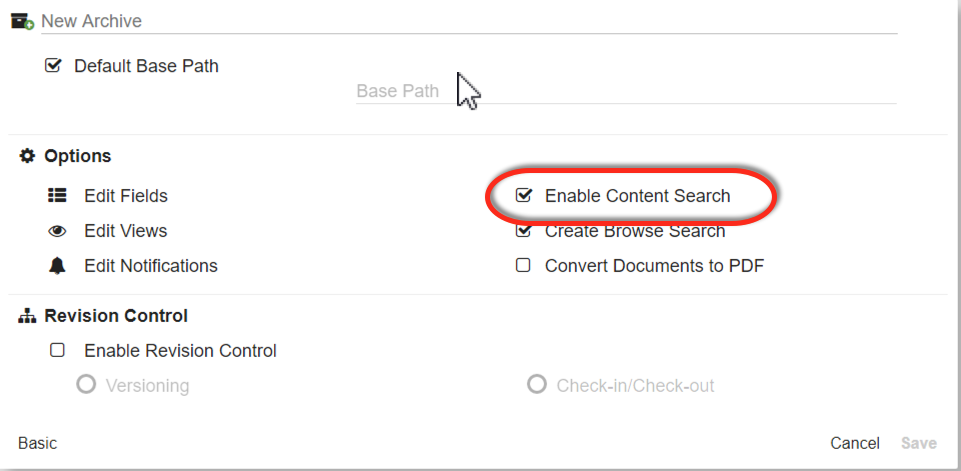Open the Edit Fields link
The height and width of the screenshot is (471, 961).
pos(126,196)
